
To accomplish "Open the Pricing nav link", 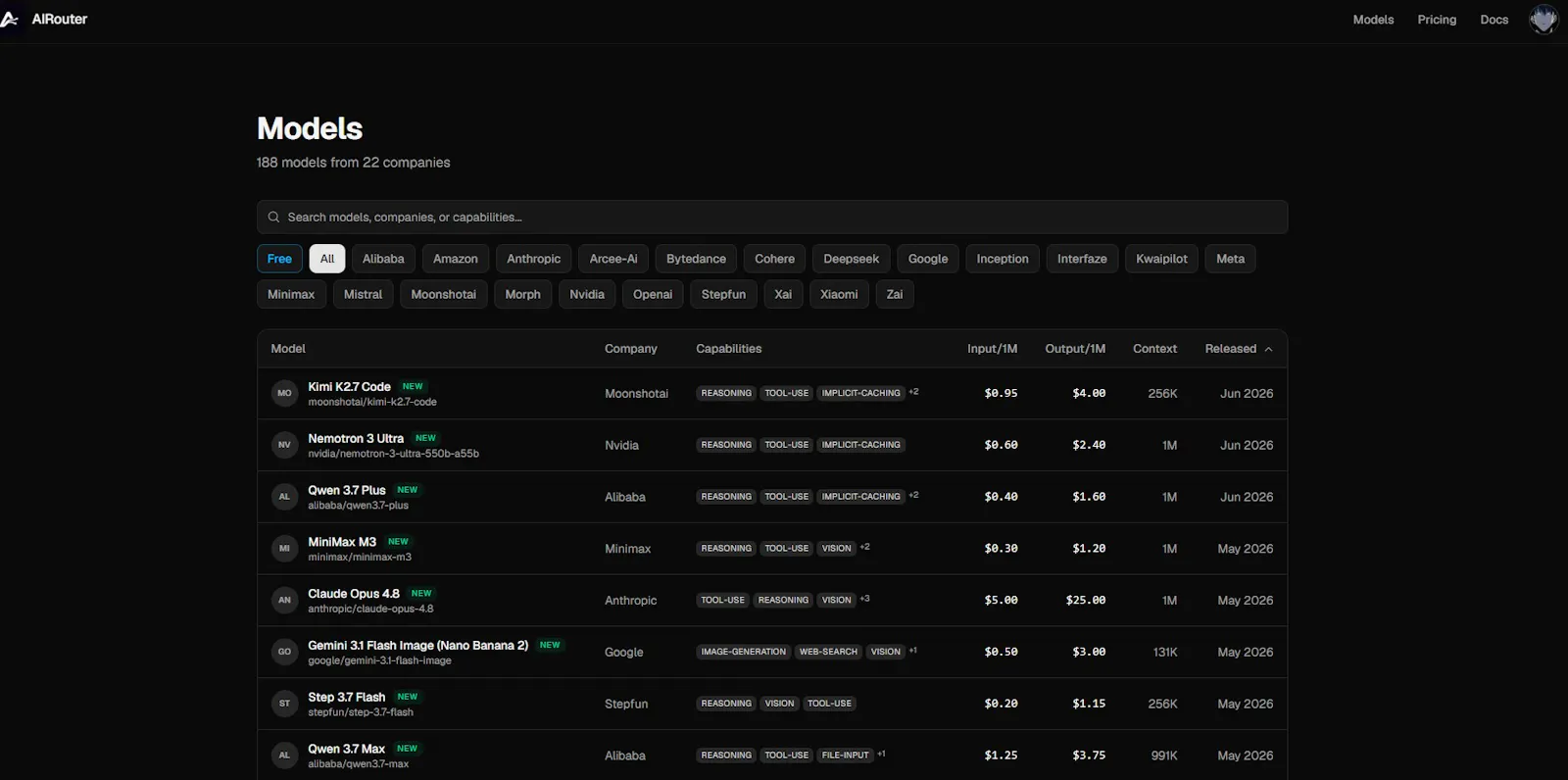I will click(x=1437, y=20).
